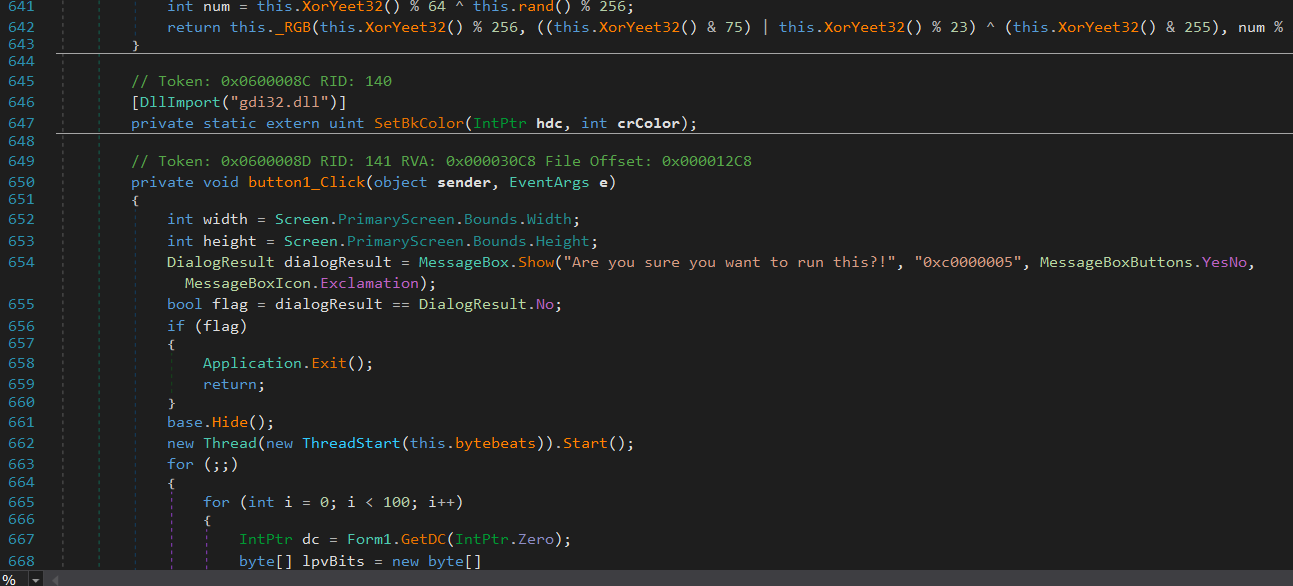Click the SetBkColor method name

click(419, 123)
